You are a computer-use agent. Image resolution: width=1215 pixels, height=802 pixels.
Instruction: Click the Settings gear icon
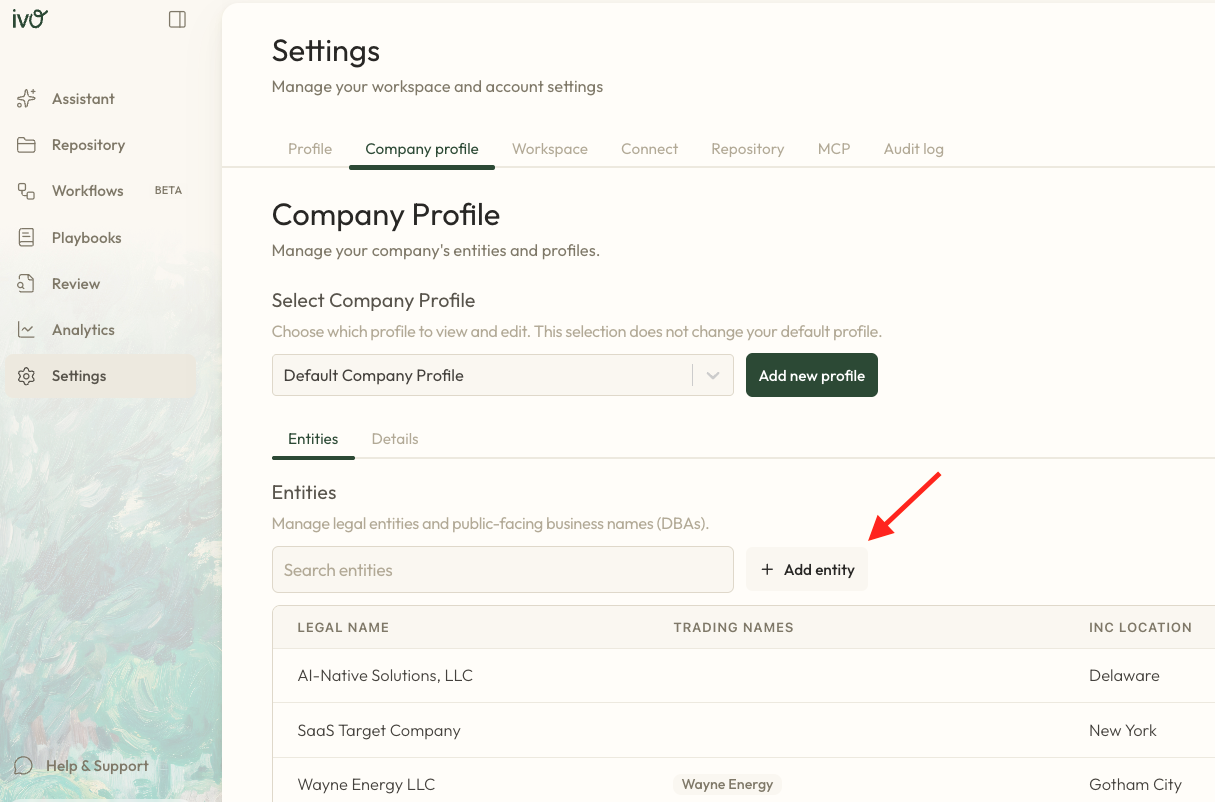point(26,376)
